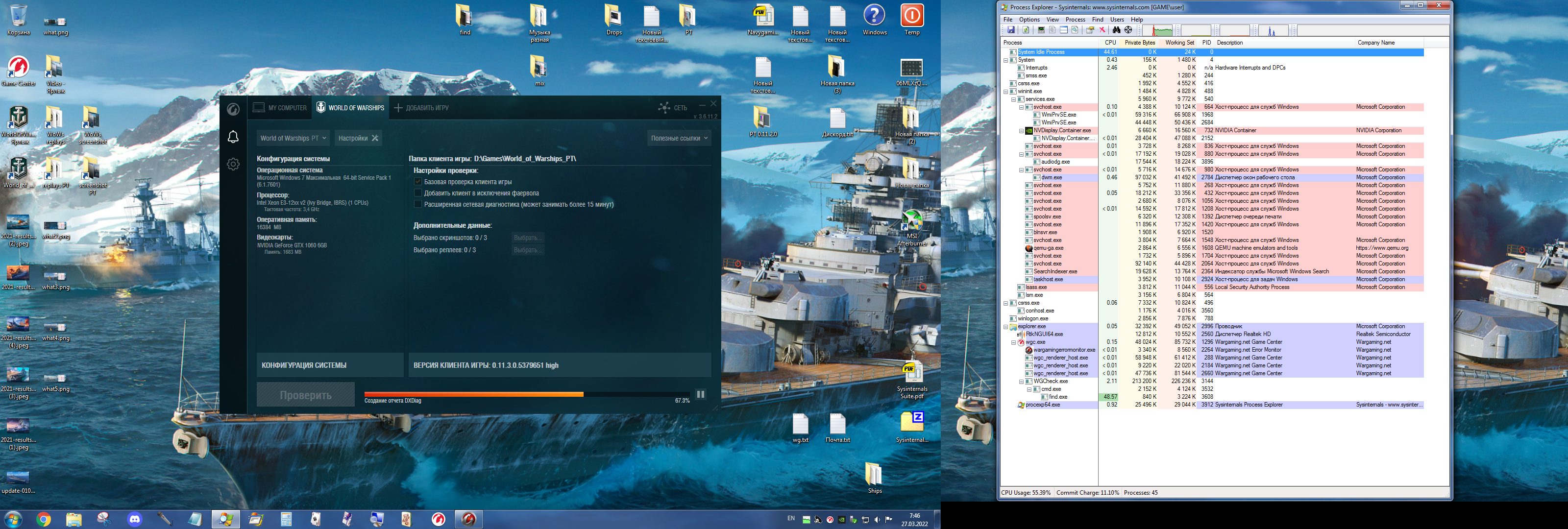The image size is (1568, 529).
Task: Open System Information graph icon
Action: coord(1041,30)
